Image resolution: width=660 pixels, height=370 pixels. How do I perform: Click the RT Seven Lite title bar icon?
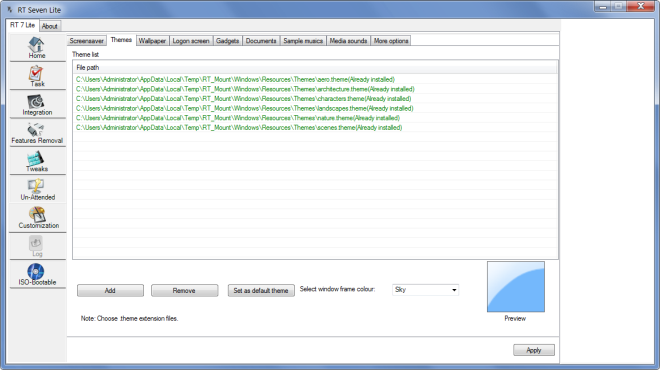tap(10, 9)
